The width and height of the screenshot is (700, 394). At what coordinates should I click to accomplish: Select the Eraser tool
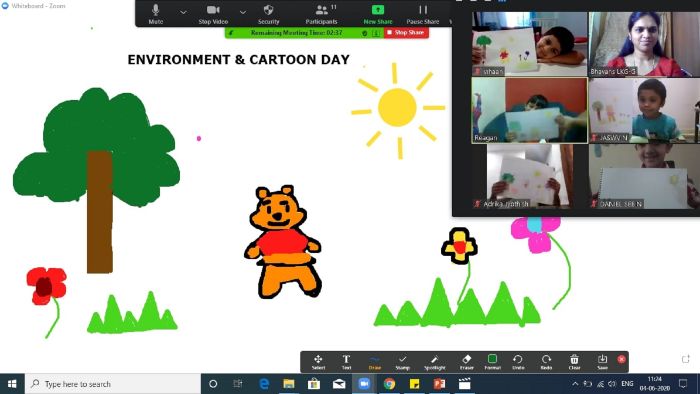467,362
